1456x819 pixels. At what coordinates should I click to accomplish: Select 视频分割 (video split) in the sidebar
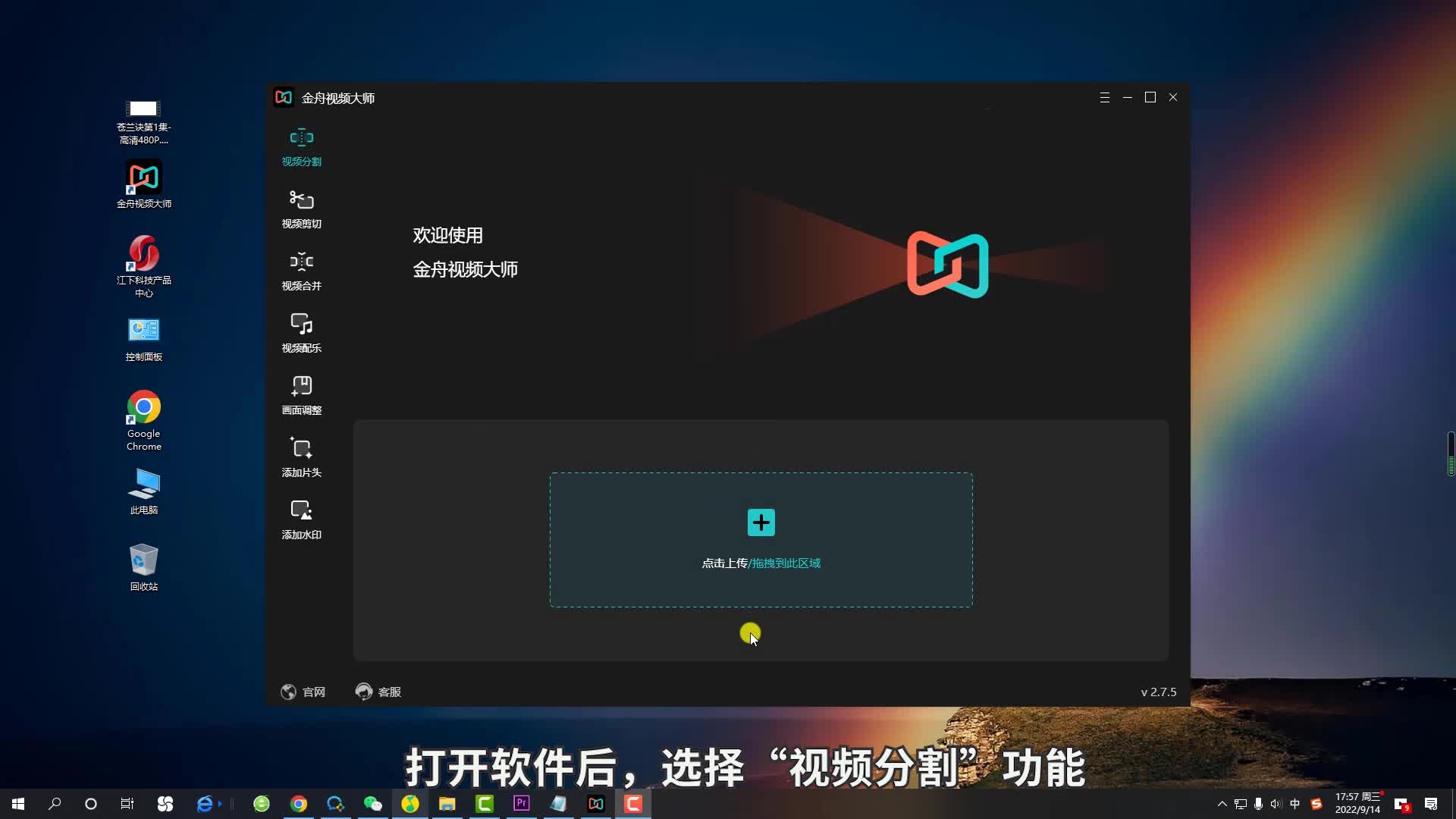(x=301, y=148)
